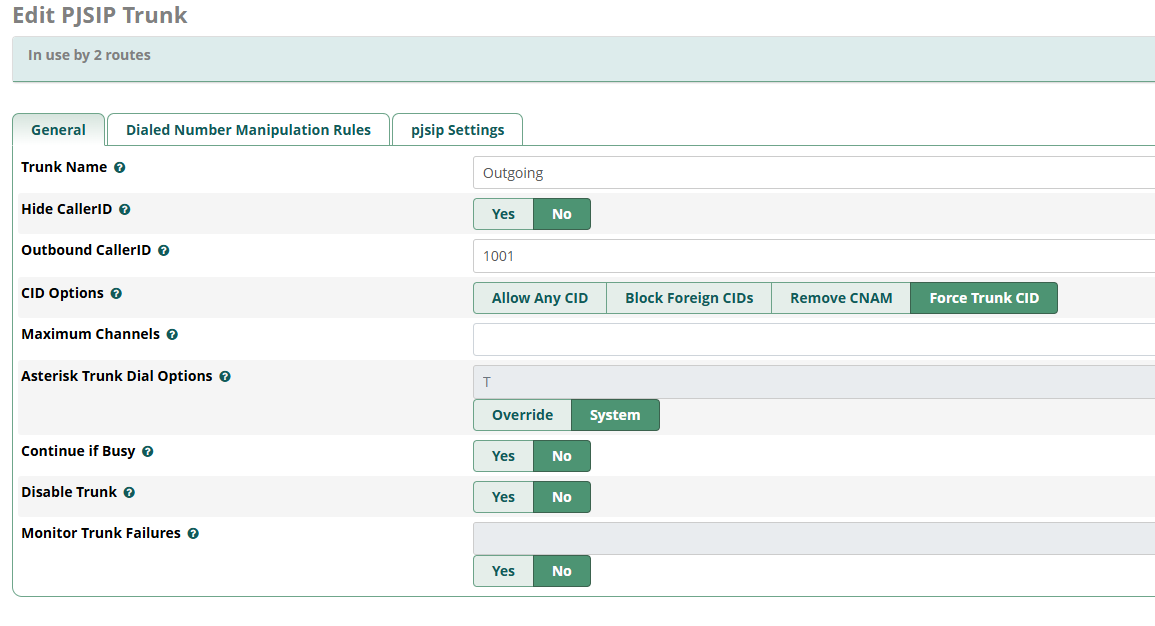Open help icon next to Trunk Name

pos(119,168)
